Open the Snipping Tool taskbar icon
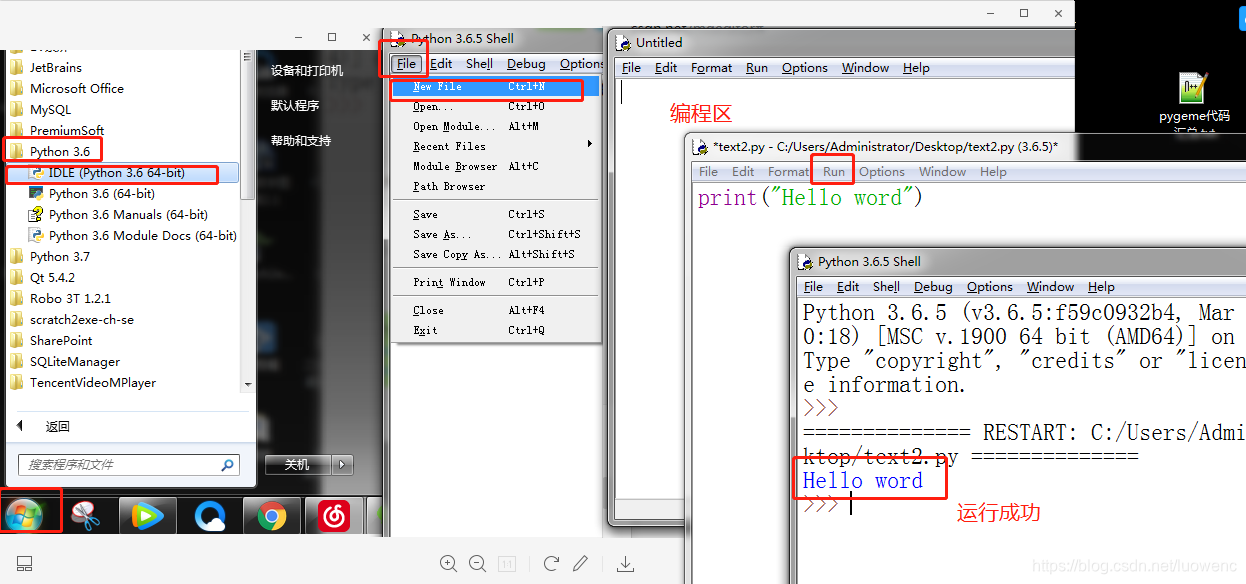The image size is (1246, 584). pos(86,516)
